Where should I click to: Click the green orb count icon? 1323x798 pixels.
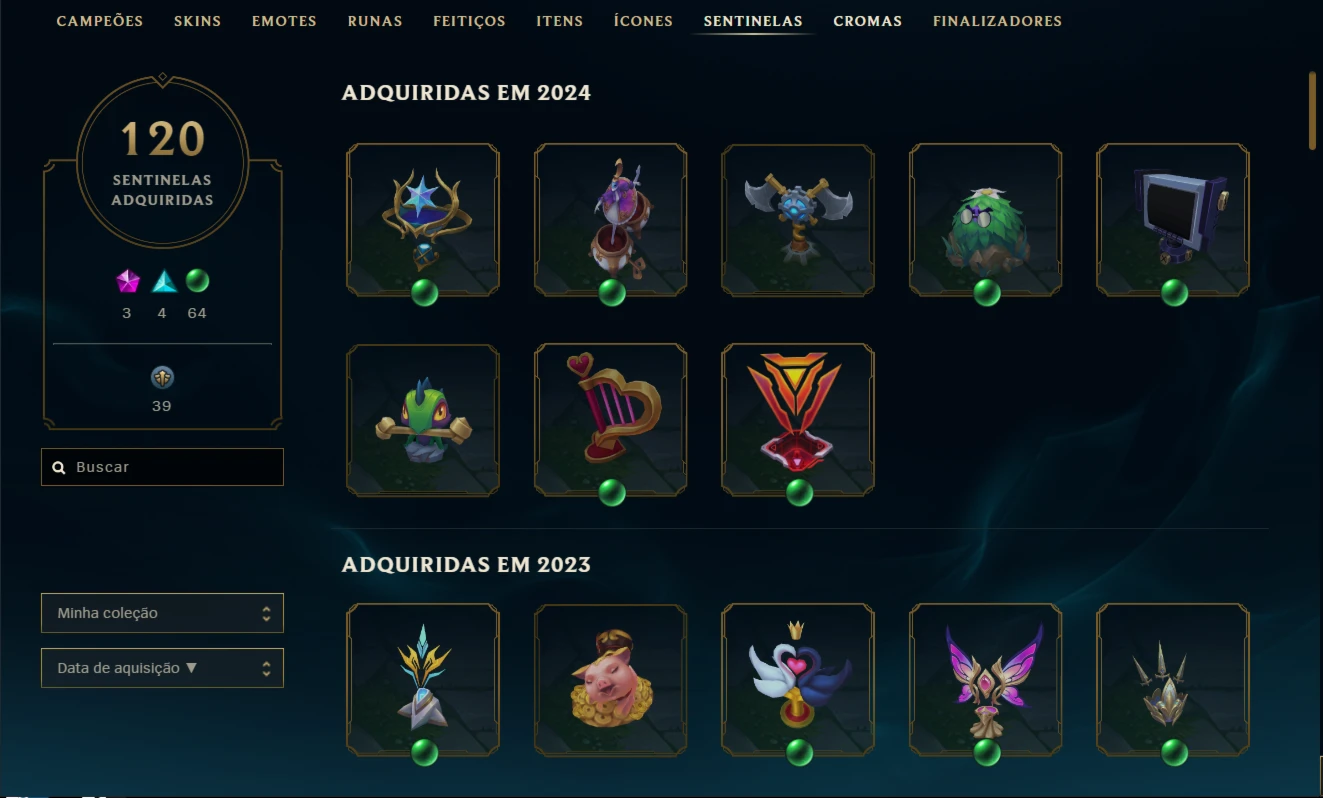tap(198, 281)
